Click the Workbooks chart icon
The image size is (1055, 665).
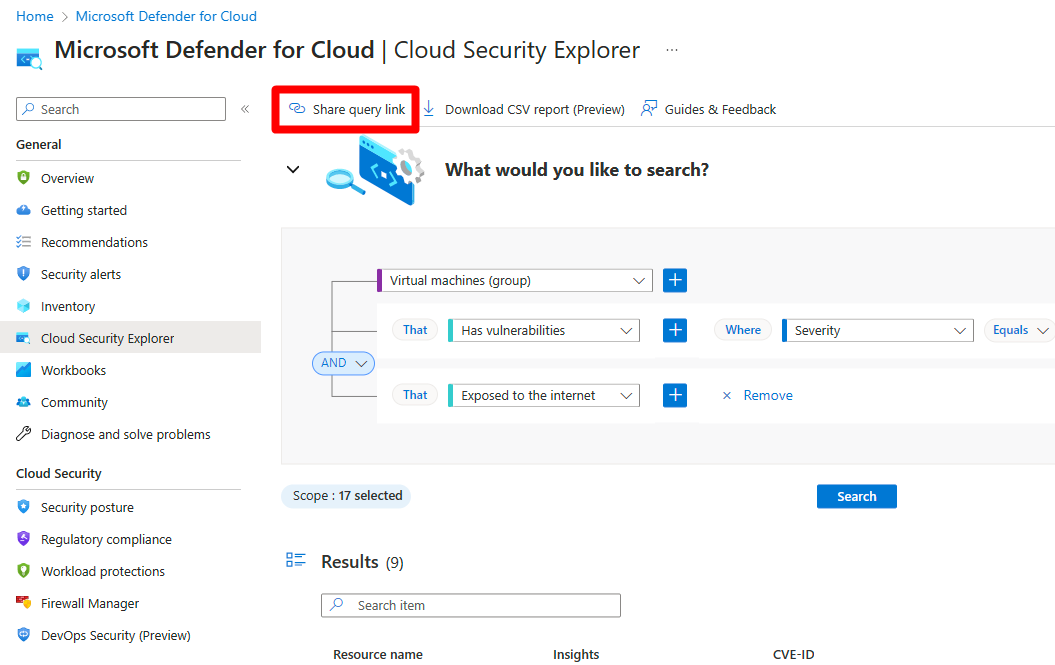tap(24, 370)
